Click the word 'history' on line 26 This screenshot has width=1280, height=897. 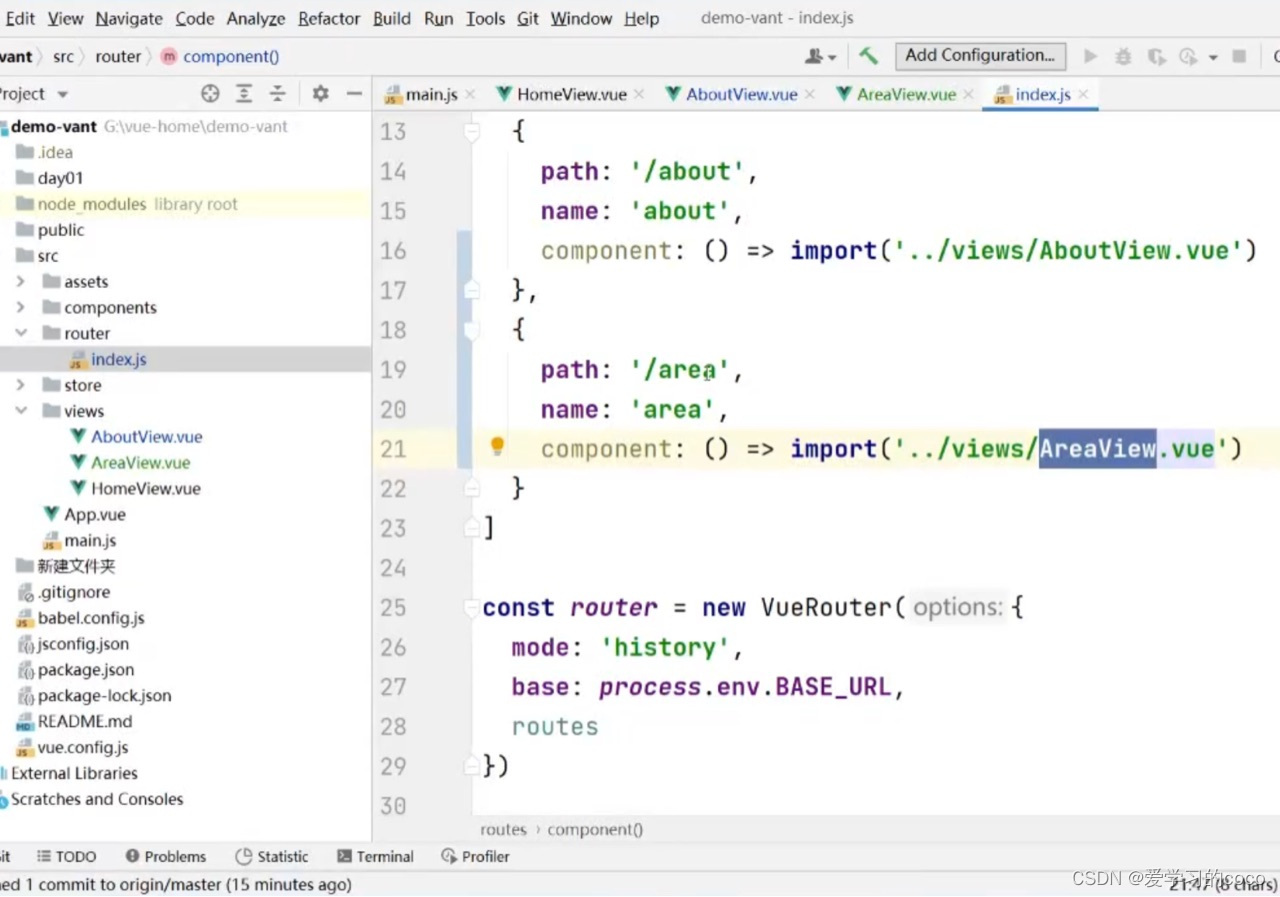click(665, 648)
